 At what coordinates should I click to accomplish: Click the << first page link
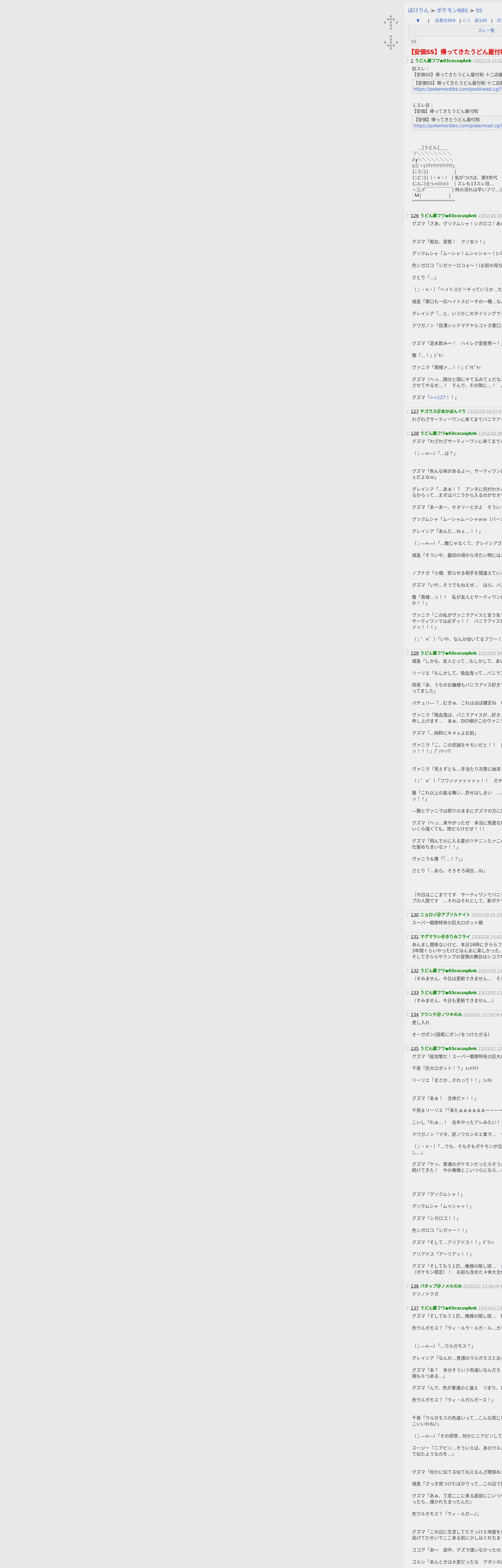[x=466, y=21]
